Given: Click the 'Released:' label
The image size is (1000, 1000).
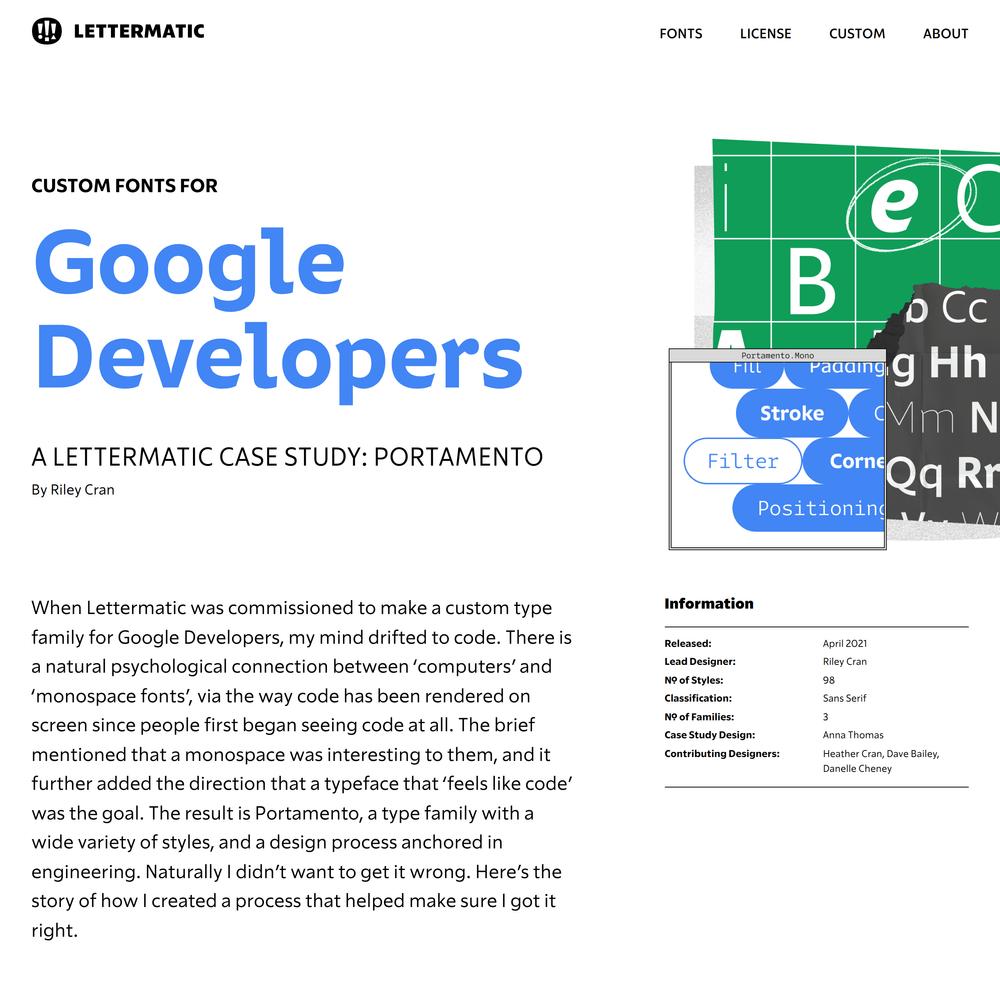Looking at the screenshot, I should tap(688, 643).
